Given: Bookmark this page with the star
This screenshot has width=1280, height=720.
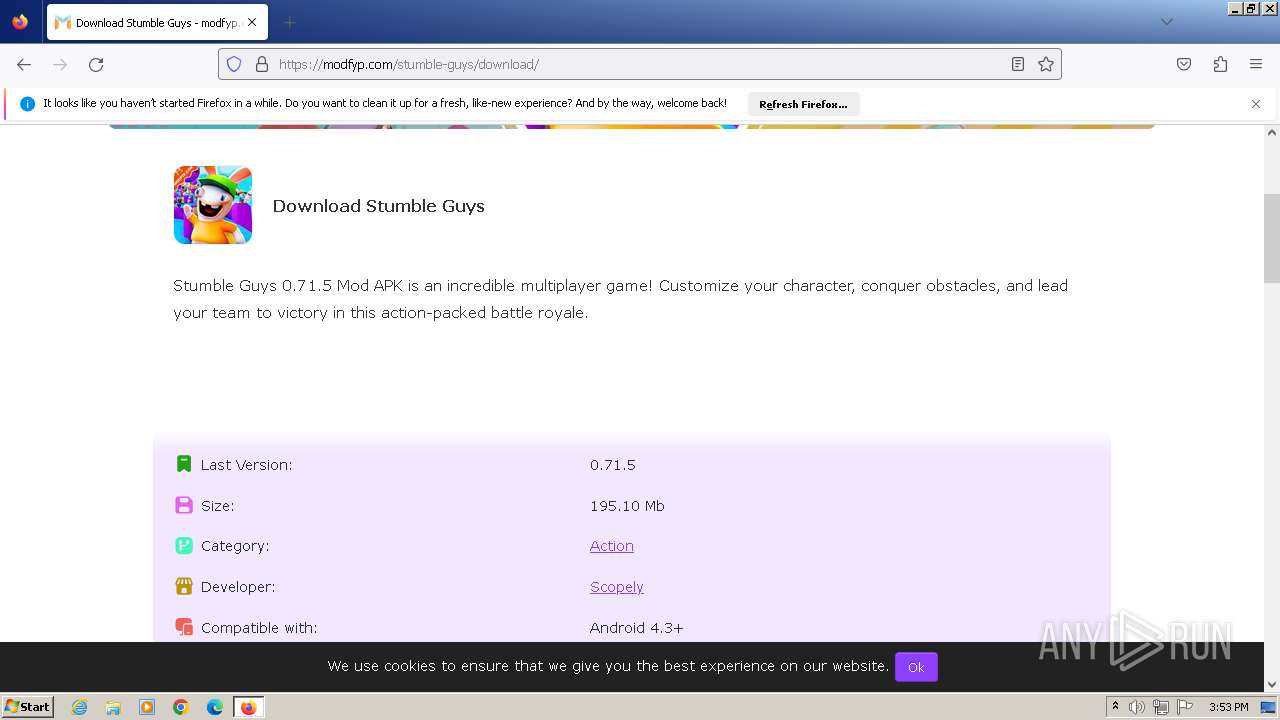Looking at the screenshot, I should click(1046, 64).
